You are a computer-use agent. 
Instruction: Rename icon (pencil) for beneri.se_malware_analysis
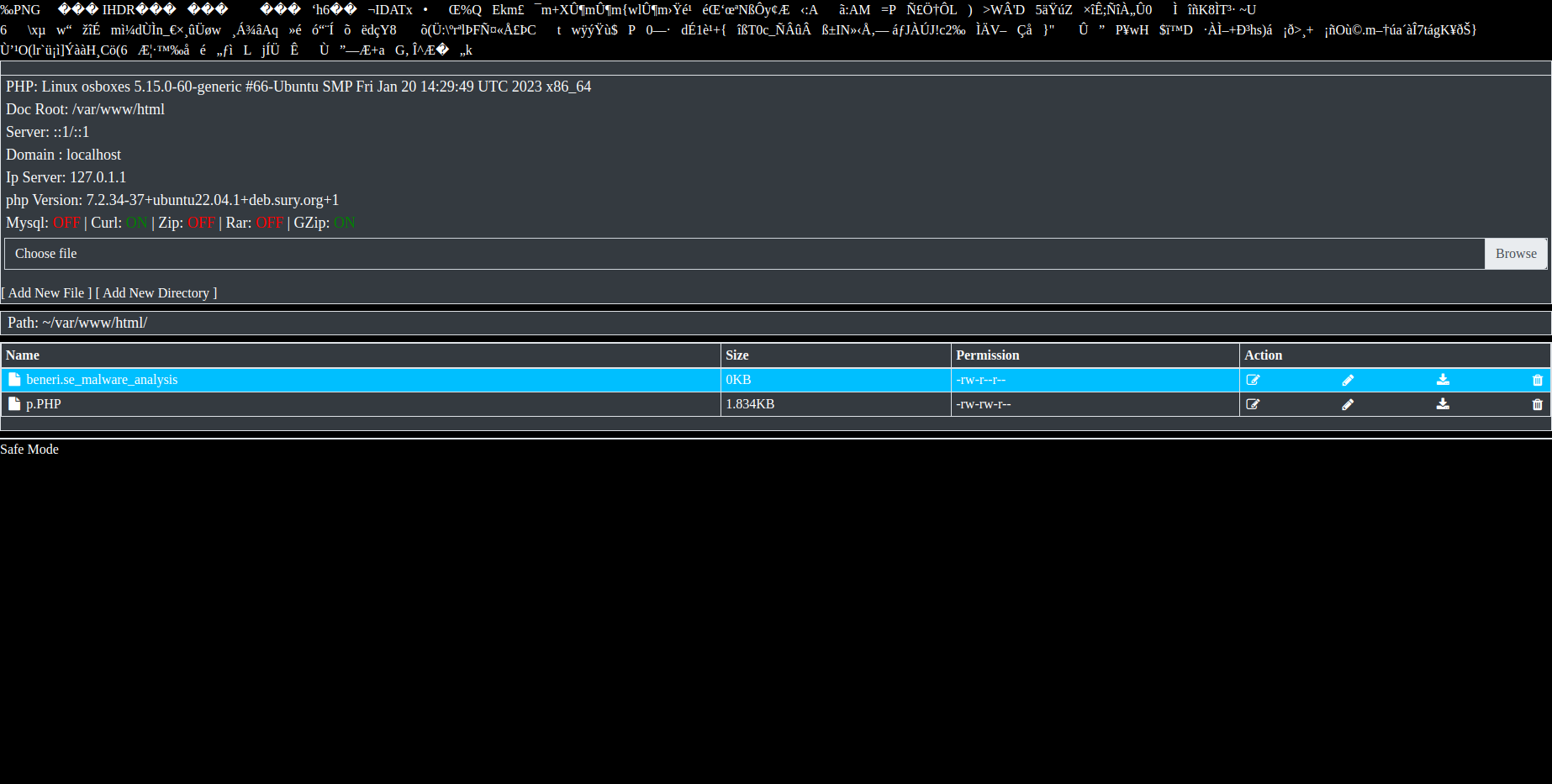coord(1348,380)
